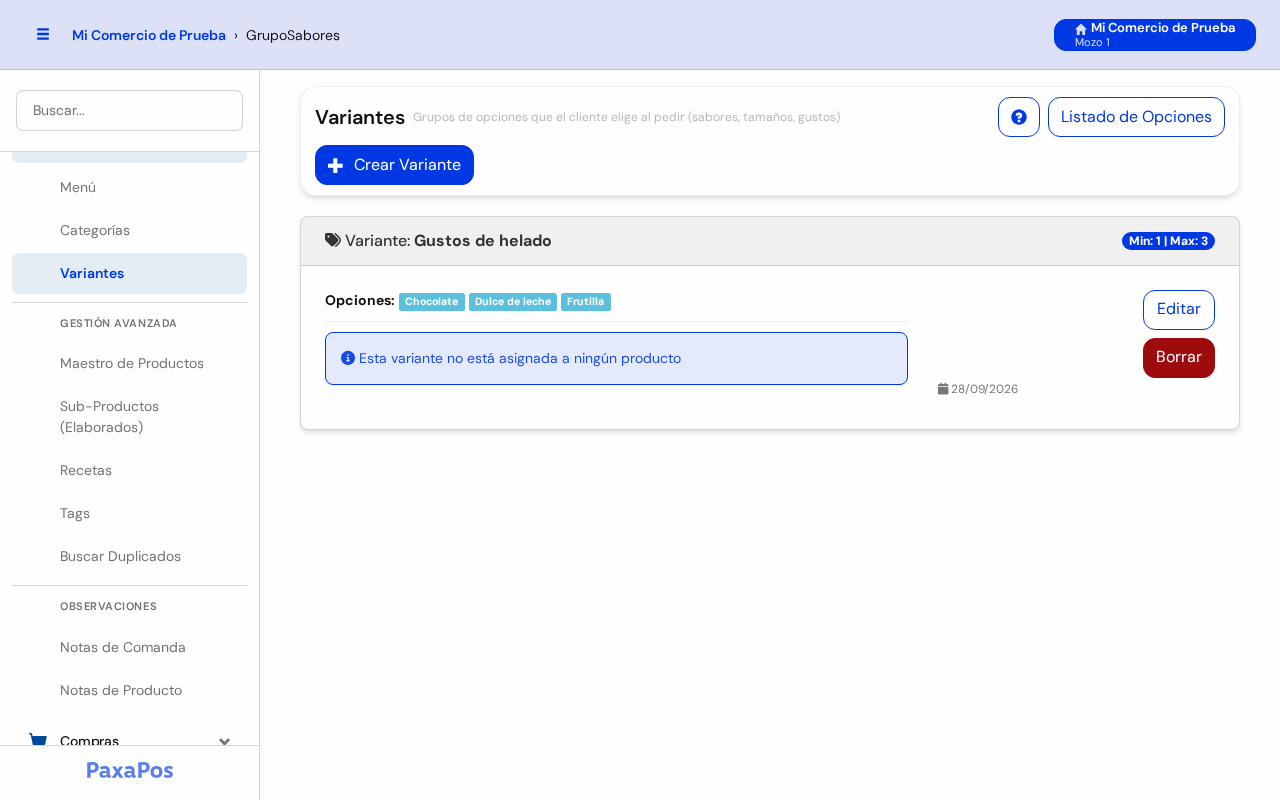1280x800 pixels.
Task: Go to Categorías in the sidebar
Action: (x=129, y=230)
